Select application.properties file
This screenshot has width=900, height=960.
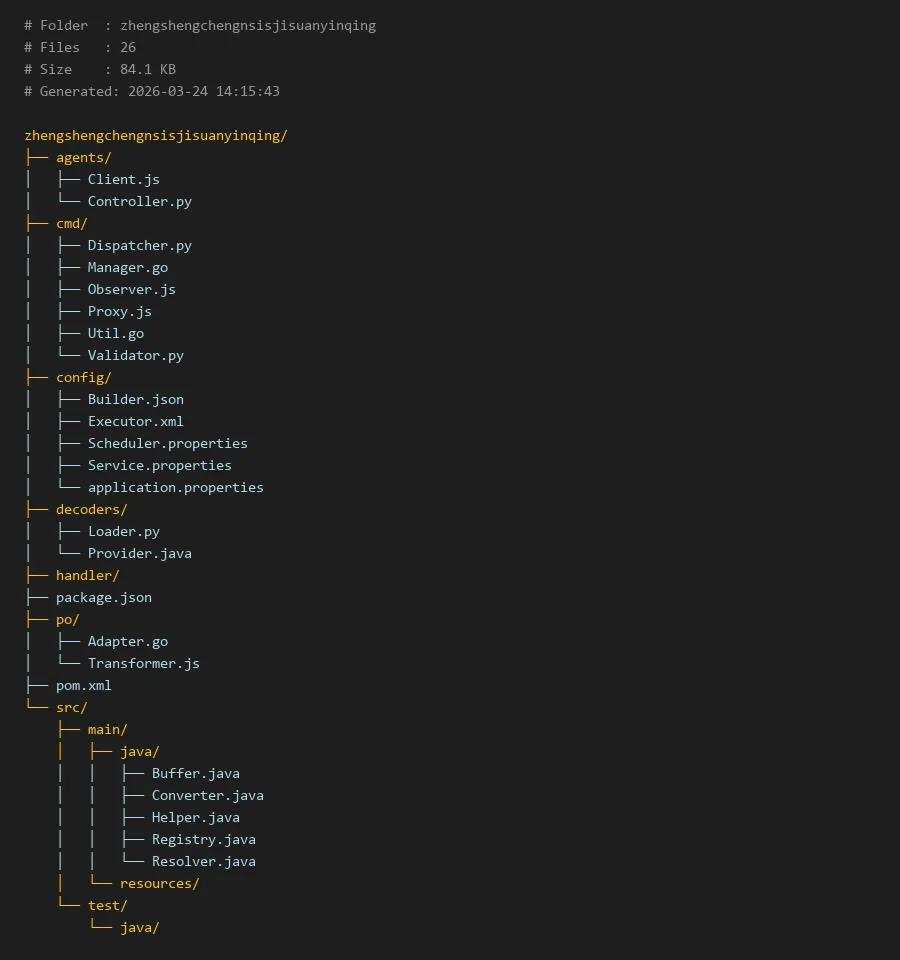(175, 487)
